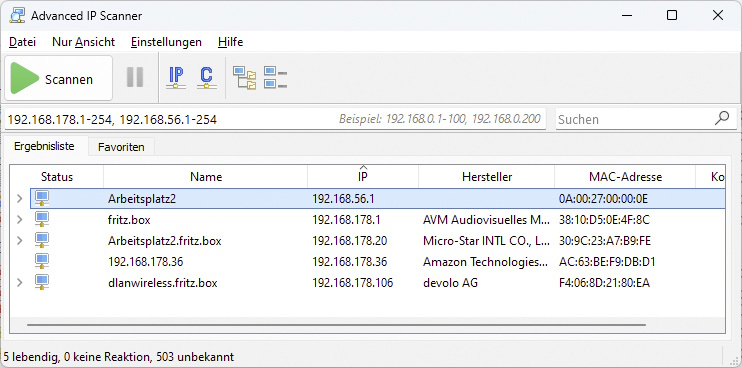Start scan with the Scannen button
The image size is (742, 368).
(x=59, y=78)
